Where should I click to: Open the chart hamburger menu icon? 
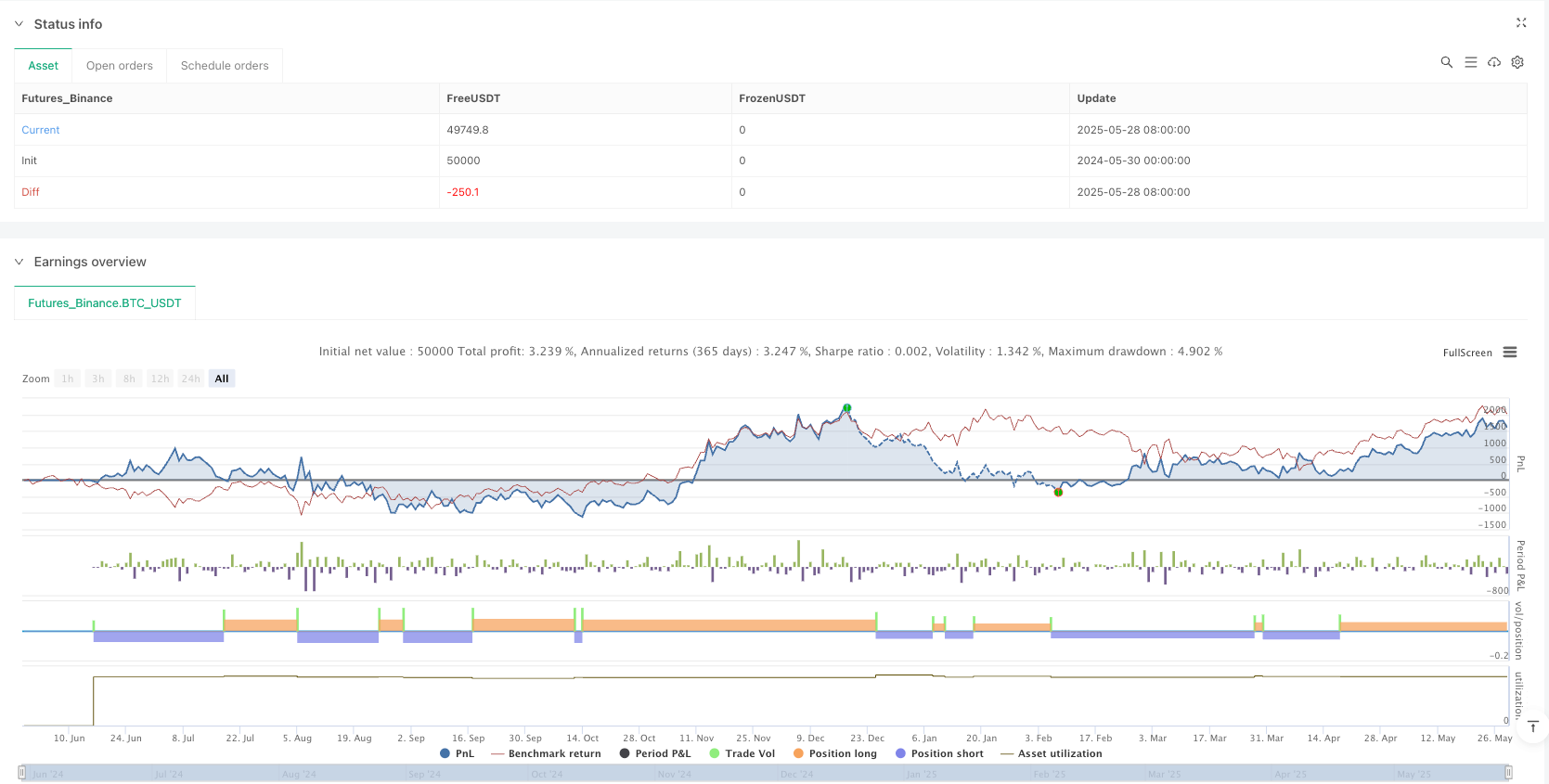(x=1510, y=353)
